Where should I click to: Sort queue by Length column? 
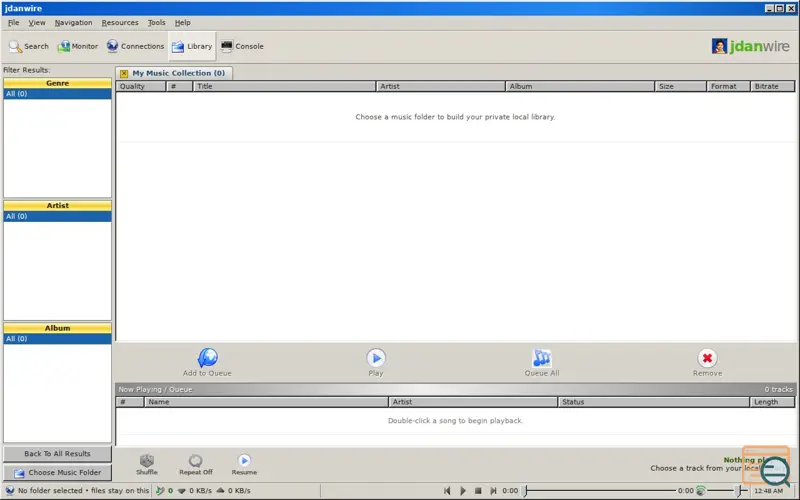(772, 402)
